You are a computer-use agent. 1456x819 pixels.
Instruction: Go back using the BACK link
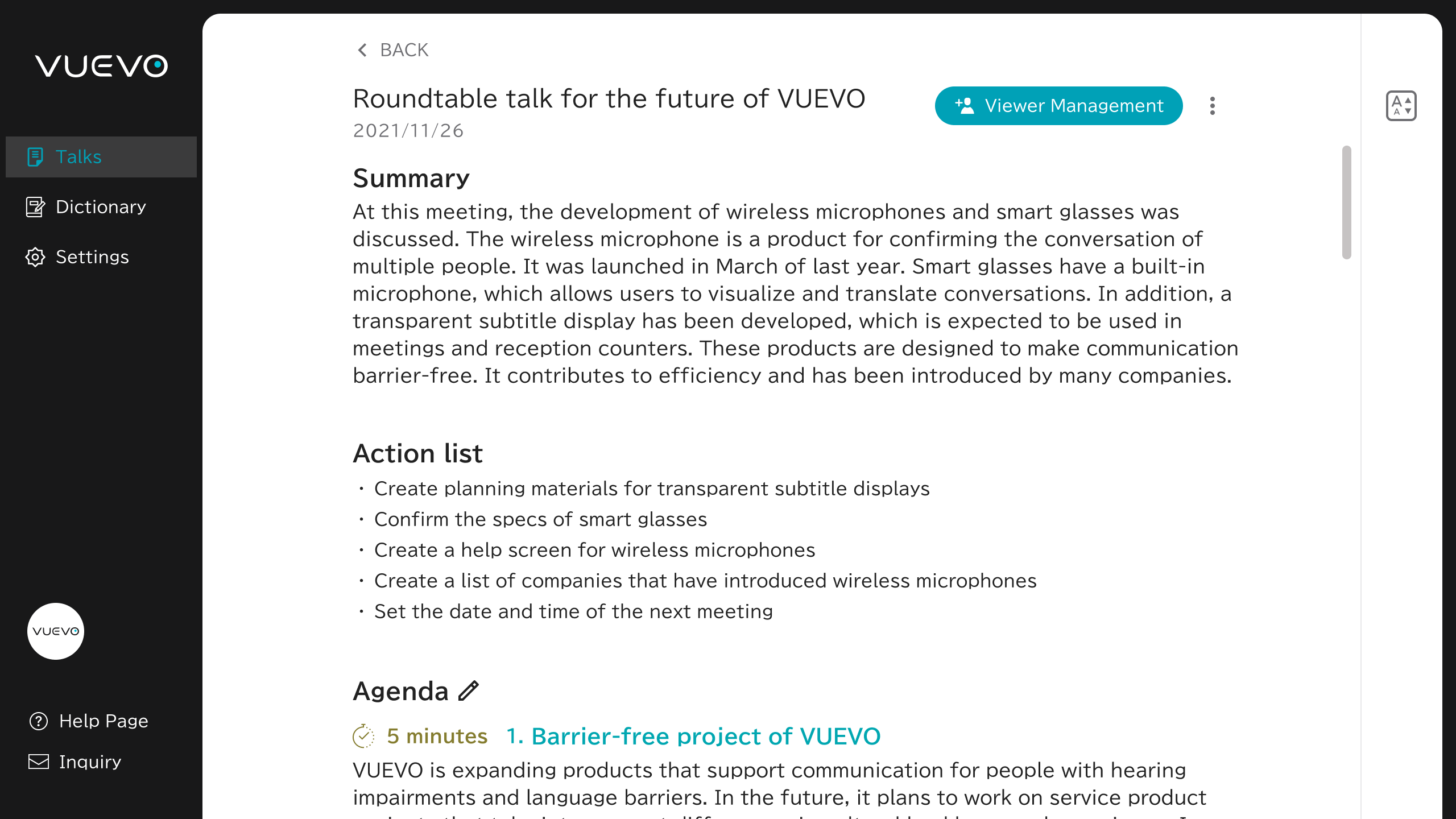click(404, 50)
